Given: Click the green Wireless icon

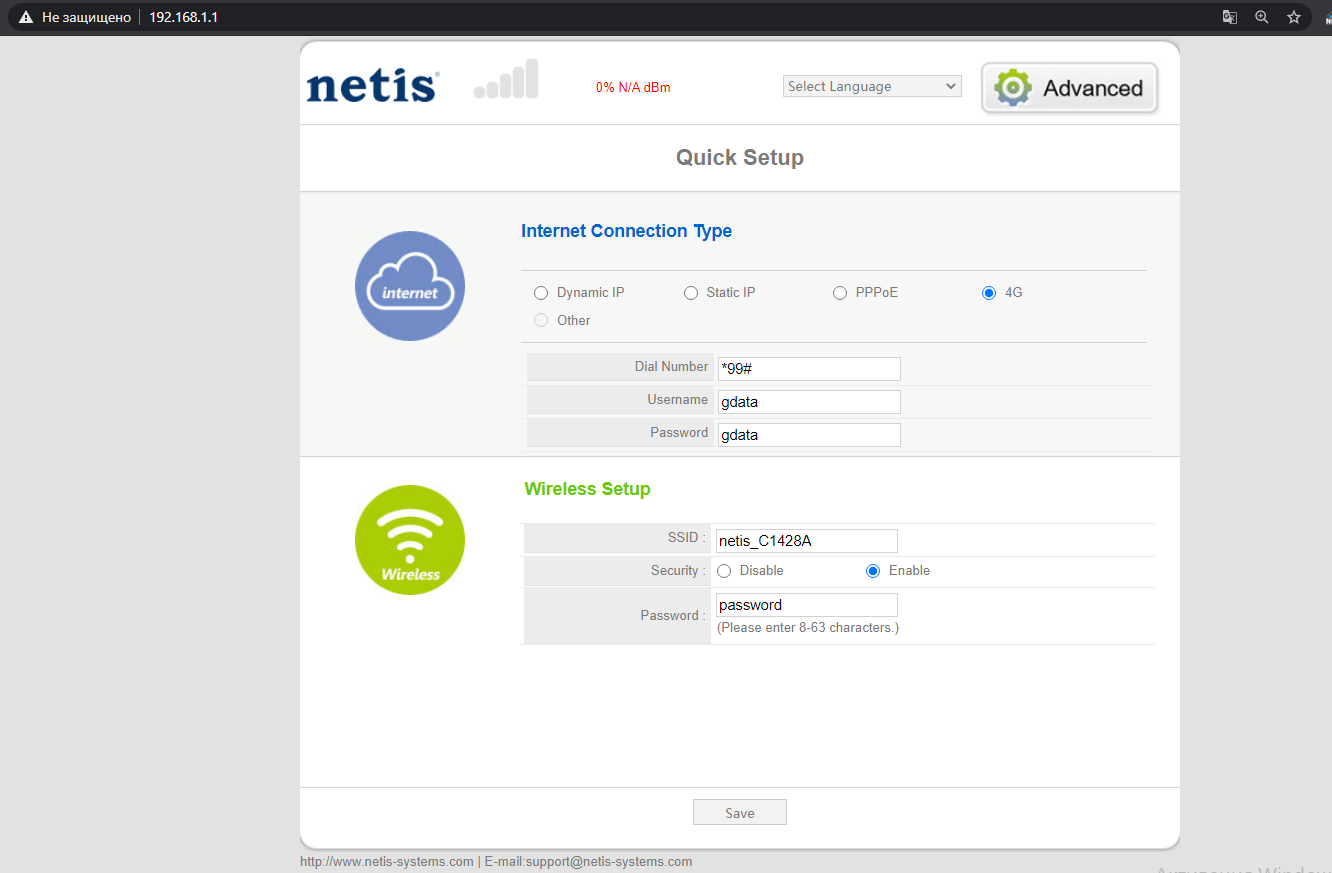Looking at the screenshot, I should pos(410,540).
